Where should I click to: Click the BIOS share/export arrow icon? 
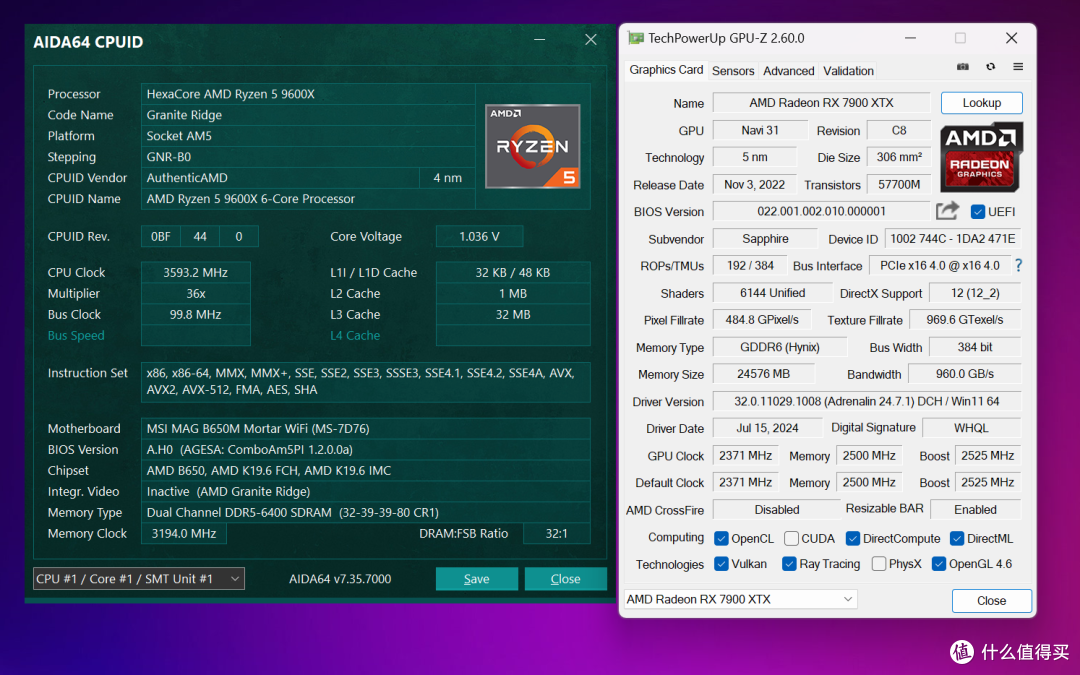click(947, 211)
